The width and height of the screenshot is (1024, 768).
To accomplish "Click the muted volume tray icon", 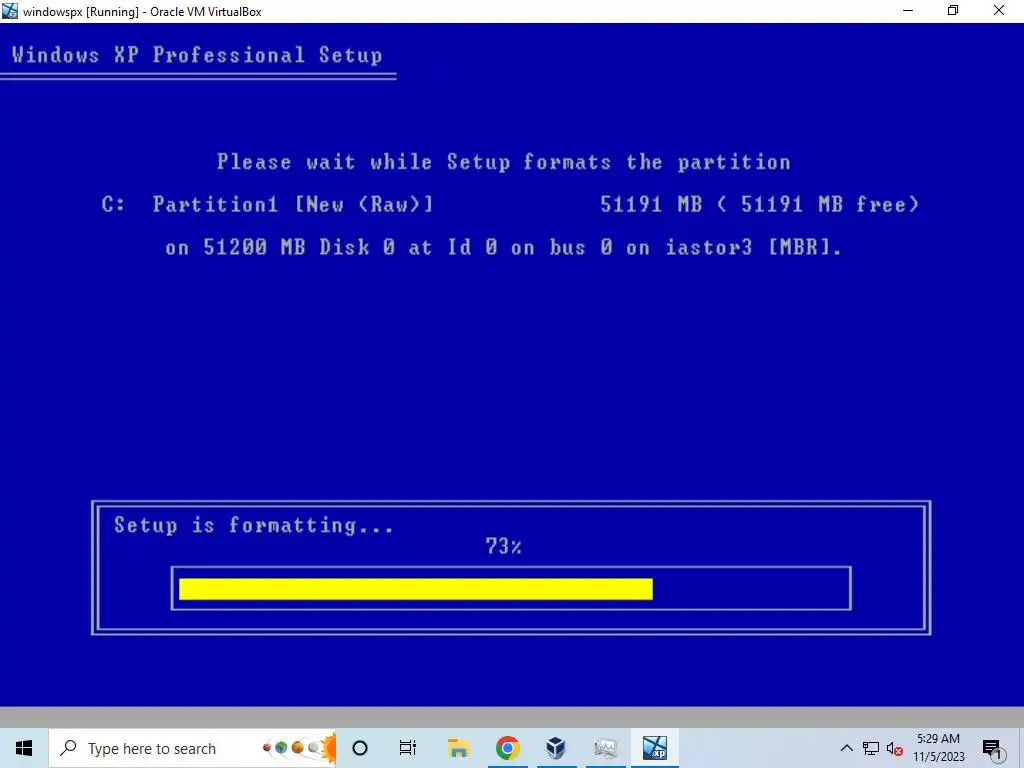I will coord(895,748).
